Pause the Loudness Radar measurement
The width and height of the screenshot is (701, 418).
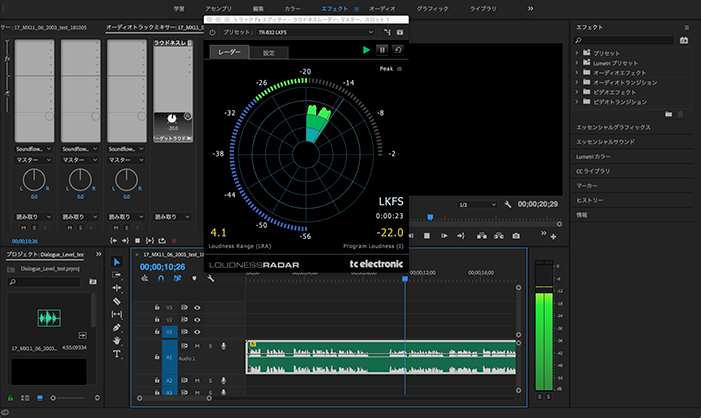tap(382, 50)
